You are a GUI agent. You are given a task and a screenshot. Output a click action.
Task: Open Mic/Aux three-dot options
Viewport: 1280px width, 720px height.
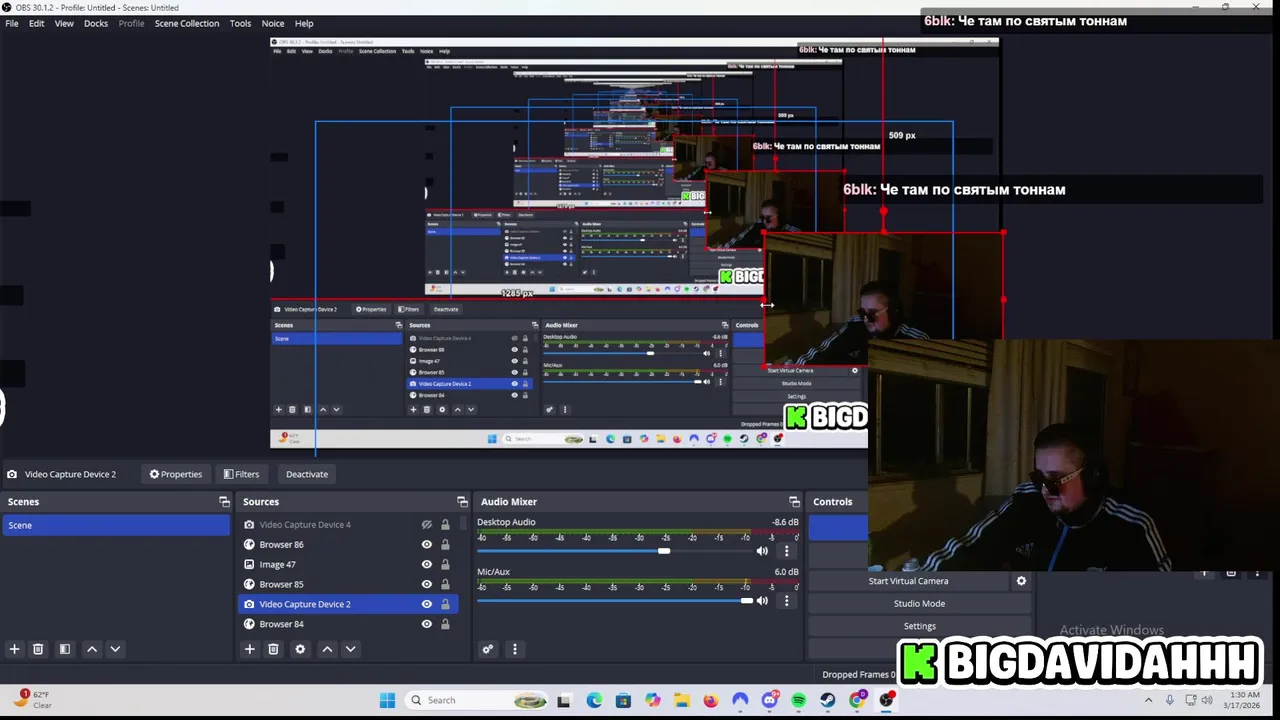tap(786, 601)
